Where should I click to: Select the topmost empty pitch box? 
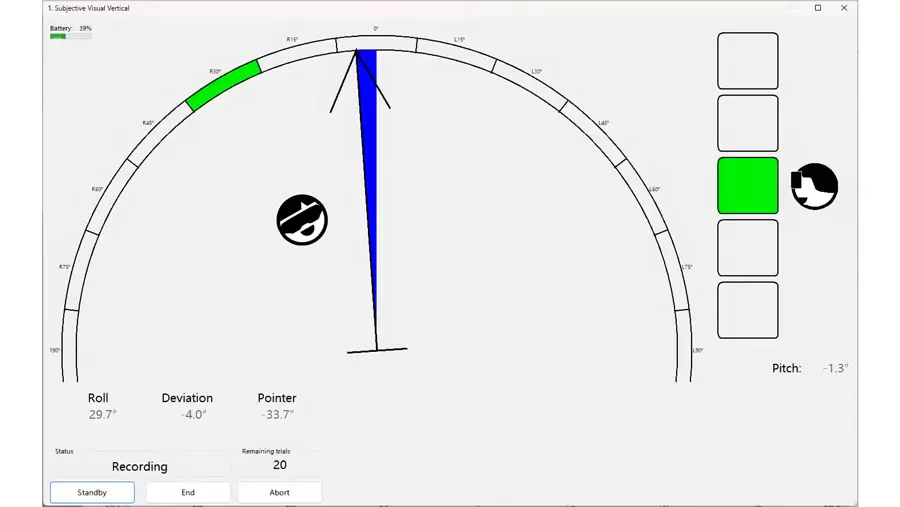[747, 61]
